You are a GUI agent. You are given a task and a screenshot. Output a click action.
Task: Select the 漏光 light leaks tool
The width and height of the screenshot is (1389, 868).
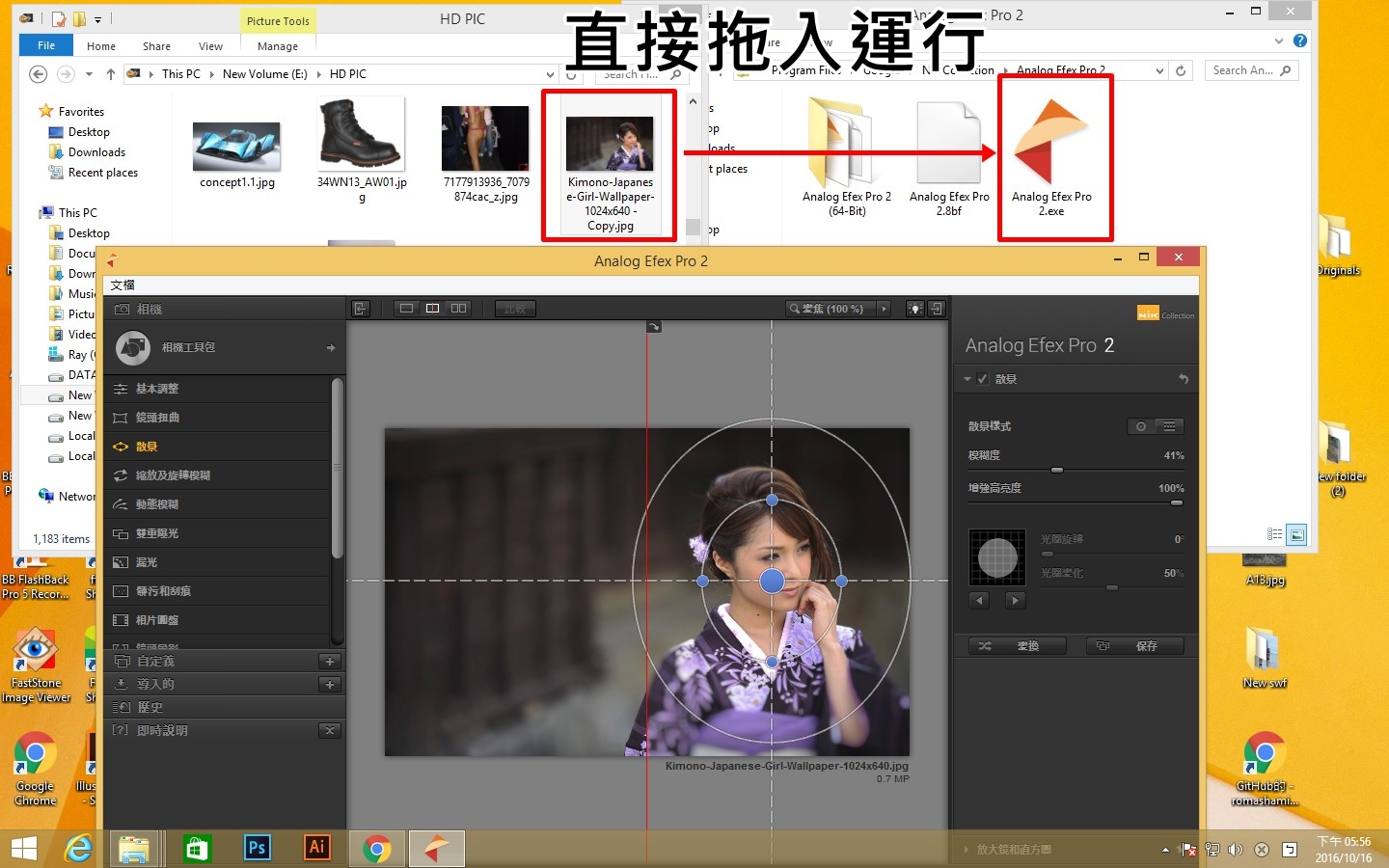click(x=217, y=562)
